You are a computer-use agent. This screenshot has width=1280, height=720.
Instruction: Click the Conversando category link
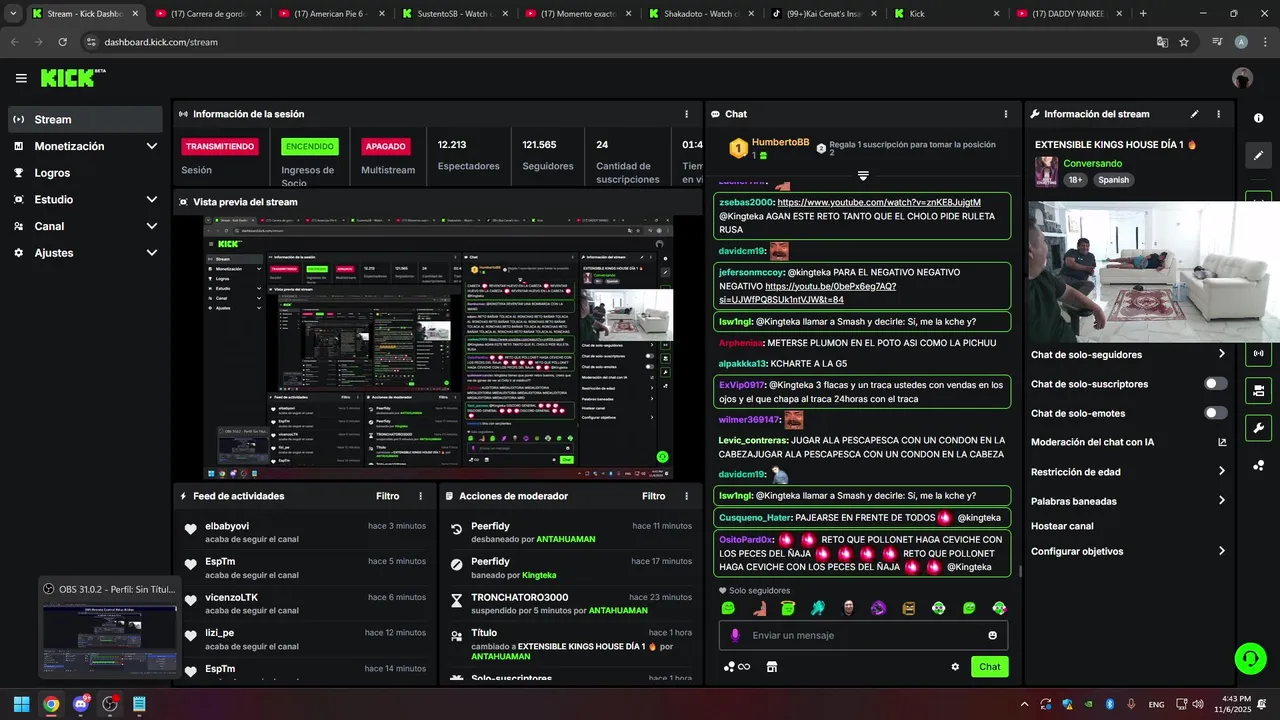click(1092, 163)
